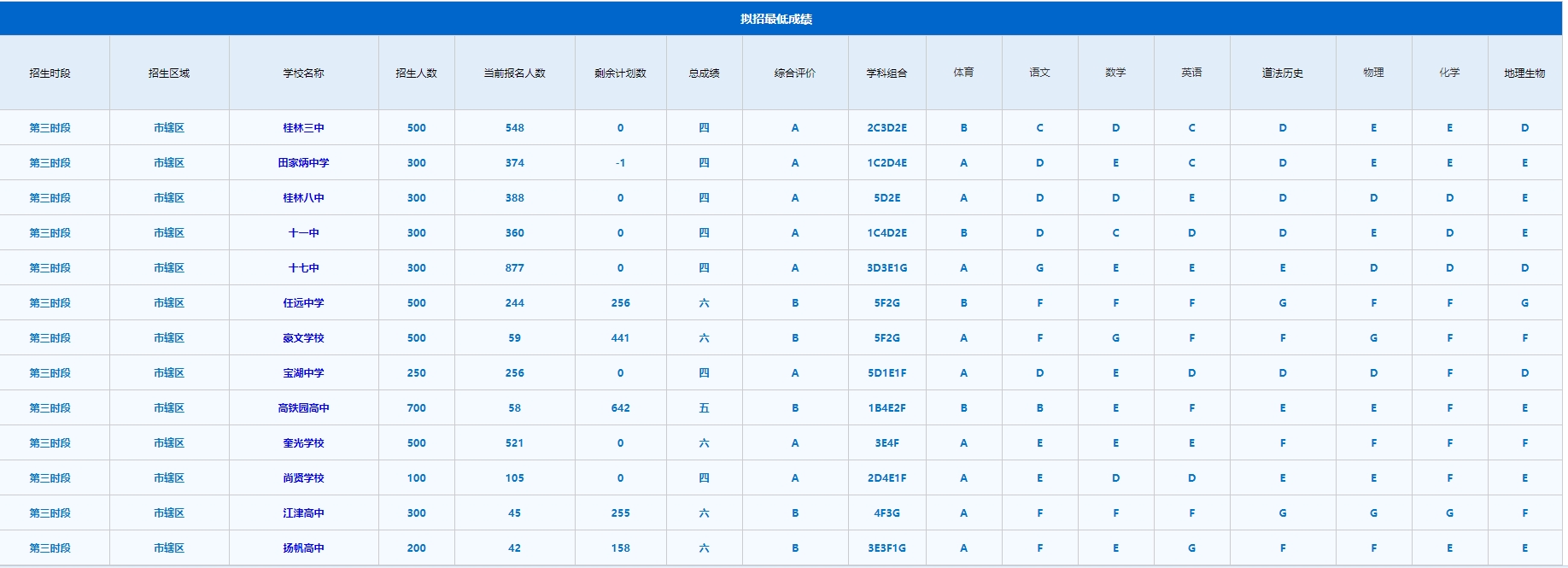Click the 十七中 school name
The image size is (1568, 568).
[x=303, y=268]
